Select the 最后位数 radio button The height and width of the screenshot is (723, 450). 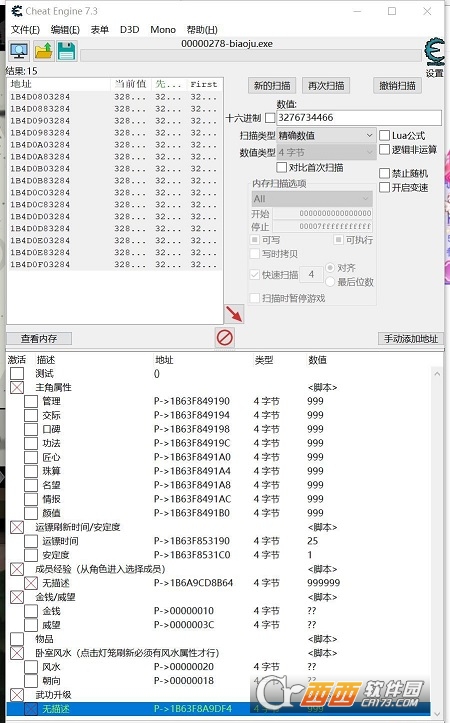tap(330, 281)
